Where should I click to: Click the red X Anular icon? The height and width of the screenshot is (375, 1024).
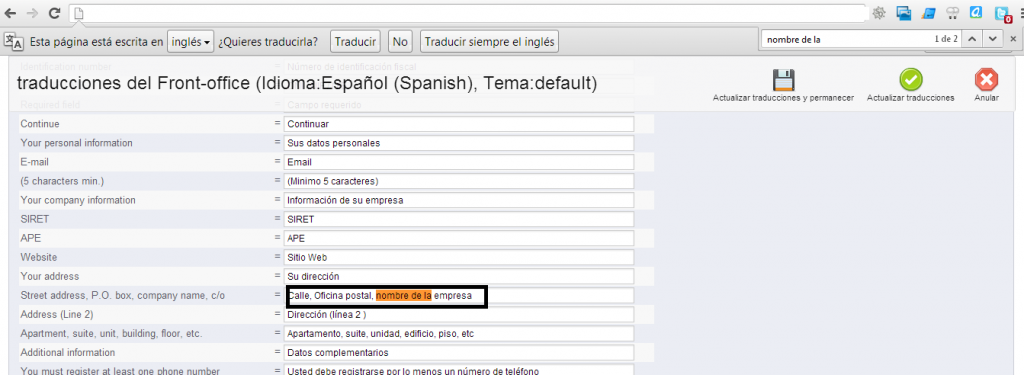tap(986, 79)
